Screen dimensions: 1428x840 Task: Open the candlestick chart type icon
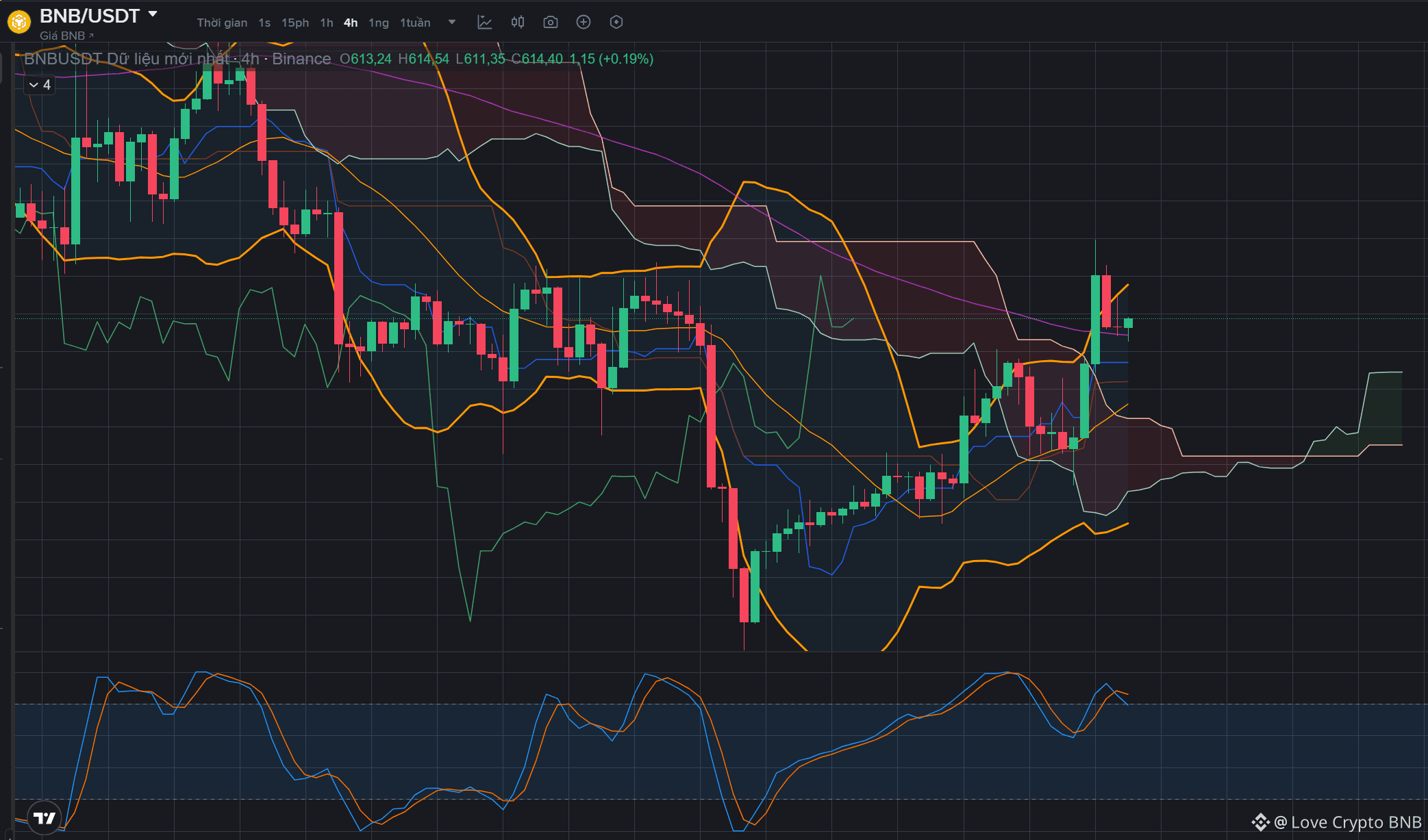coord(518,23)
